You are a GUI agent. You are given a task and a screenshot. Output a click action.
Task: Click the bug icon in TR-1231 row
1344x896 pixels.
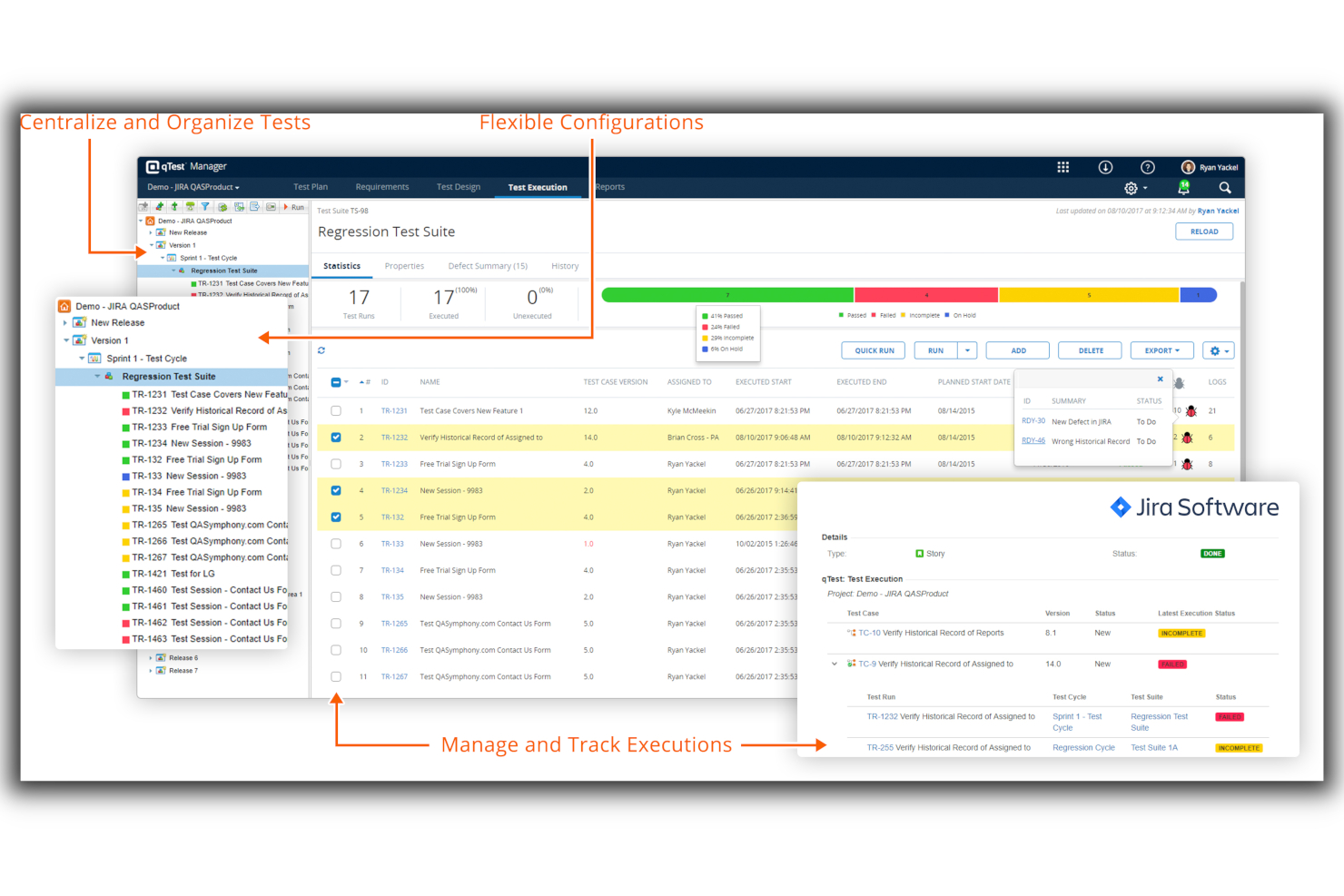click(x=1191, y=411)
